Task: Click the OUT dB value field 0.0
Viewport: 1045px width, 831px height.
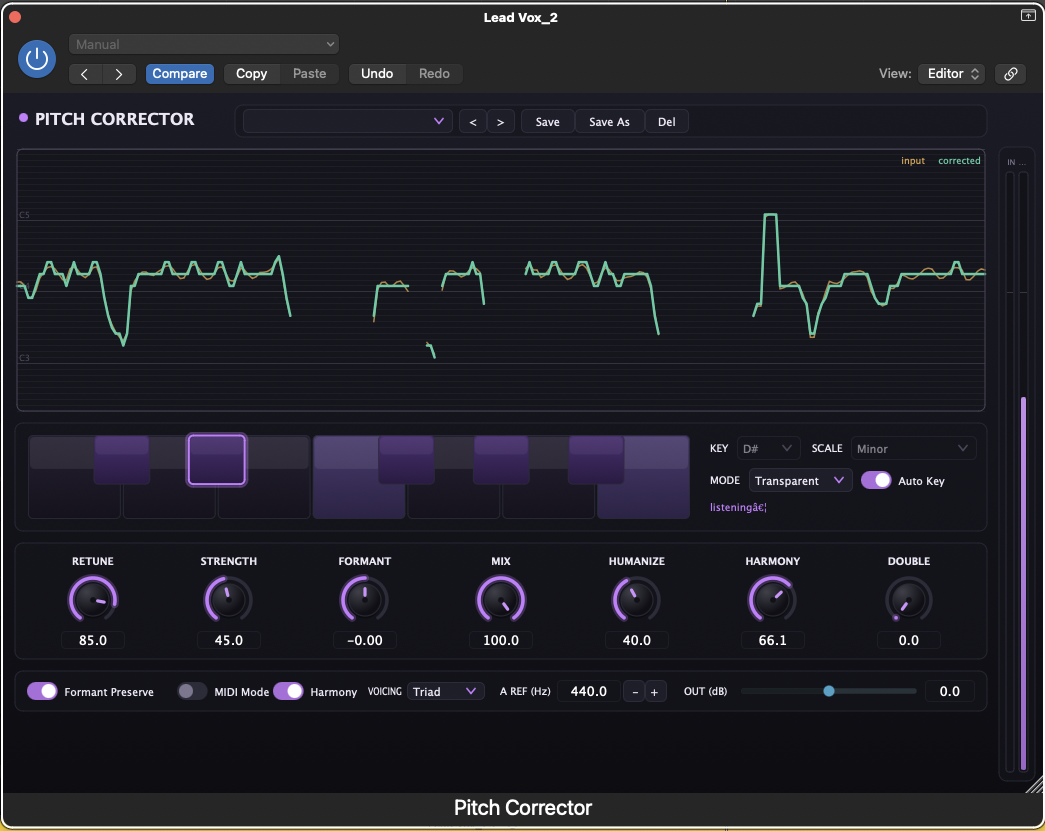Action: pyautogui.click(x=950, y=692)
